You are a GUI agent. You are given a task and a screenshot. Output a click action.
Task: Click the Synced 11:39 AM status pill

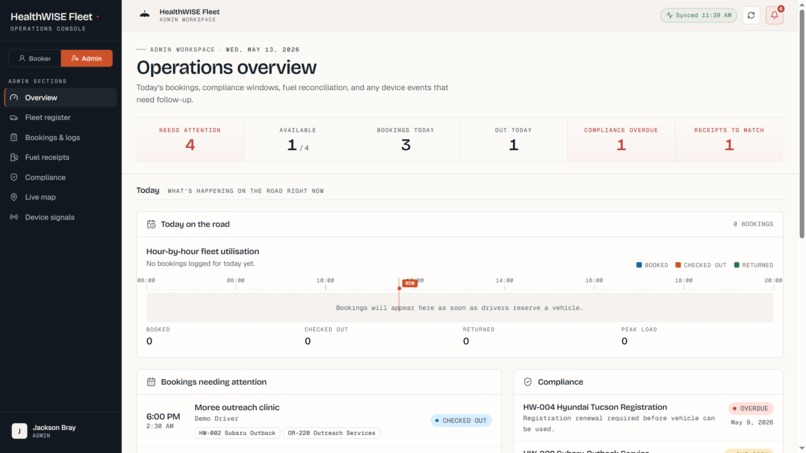[699, 15]
